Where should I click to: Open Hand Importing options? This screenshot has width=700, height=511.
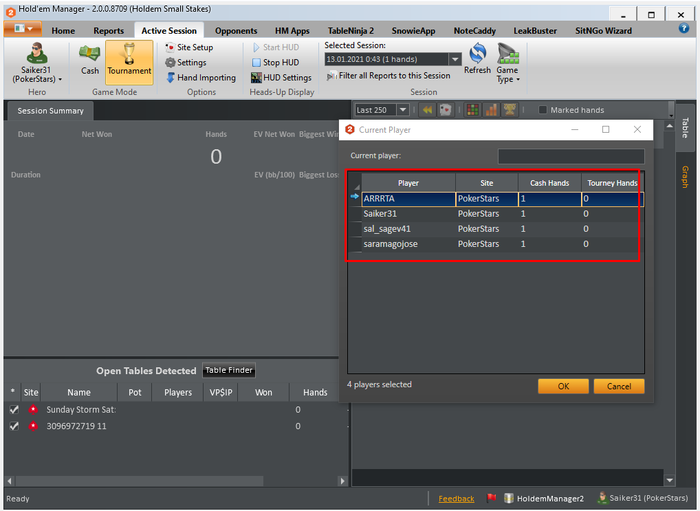[200, 78]
